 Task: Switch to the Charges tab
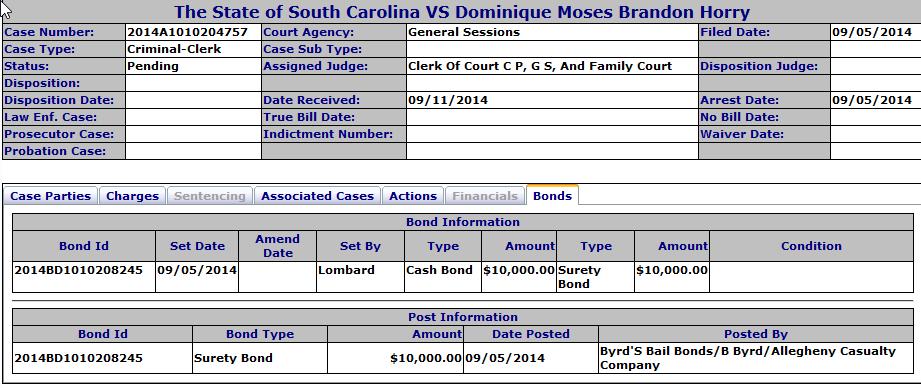132,196
